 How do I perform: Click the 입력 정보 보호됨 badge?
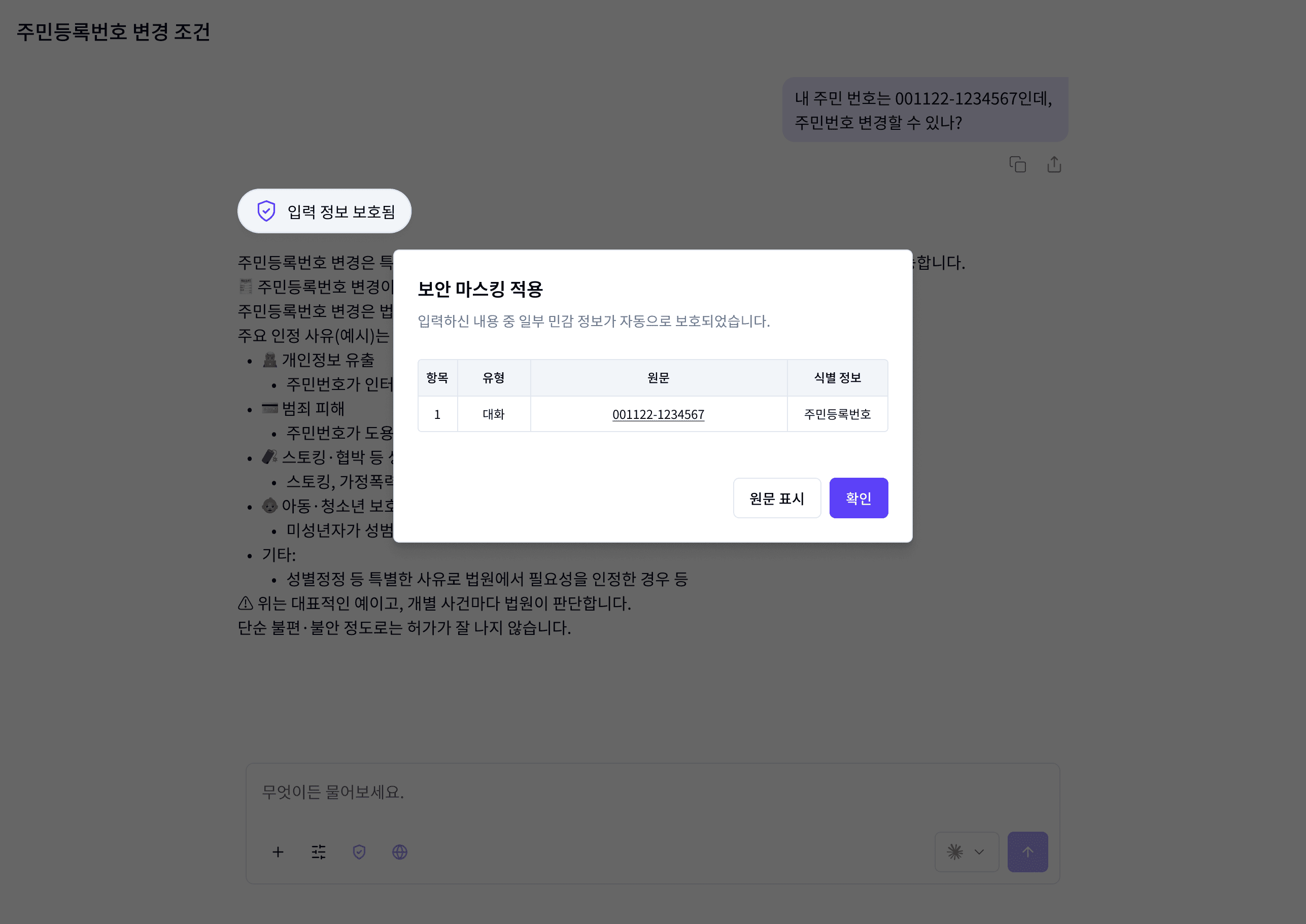tap(324, 211)
